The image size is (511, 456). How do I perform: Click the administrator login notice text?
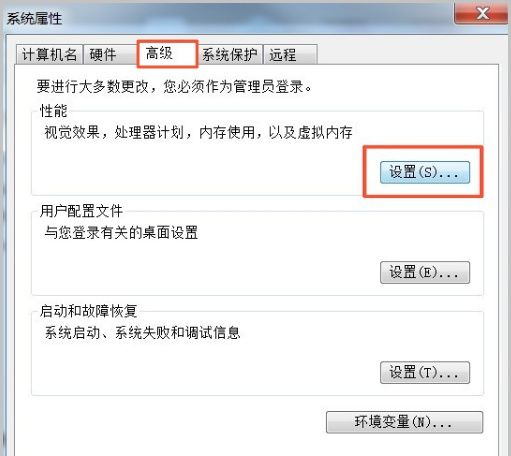(x=174, y=87)
